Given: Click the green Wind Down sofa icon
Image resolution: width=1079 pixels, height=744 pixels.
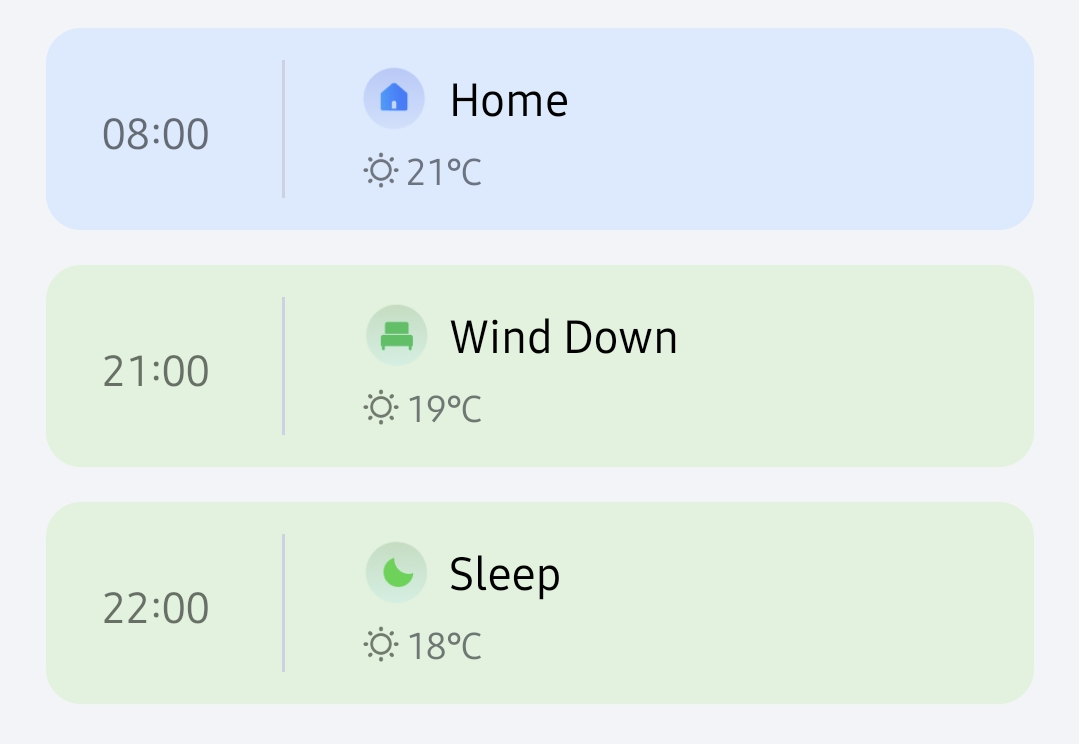Looking at the screenshot, I should tap(396, 336).
